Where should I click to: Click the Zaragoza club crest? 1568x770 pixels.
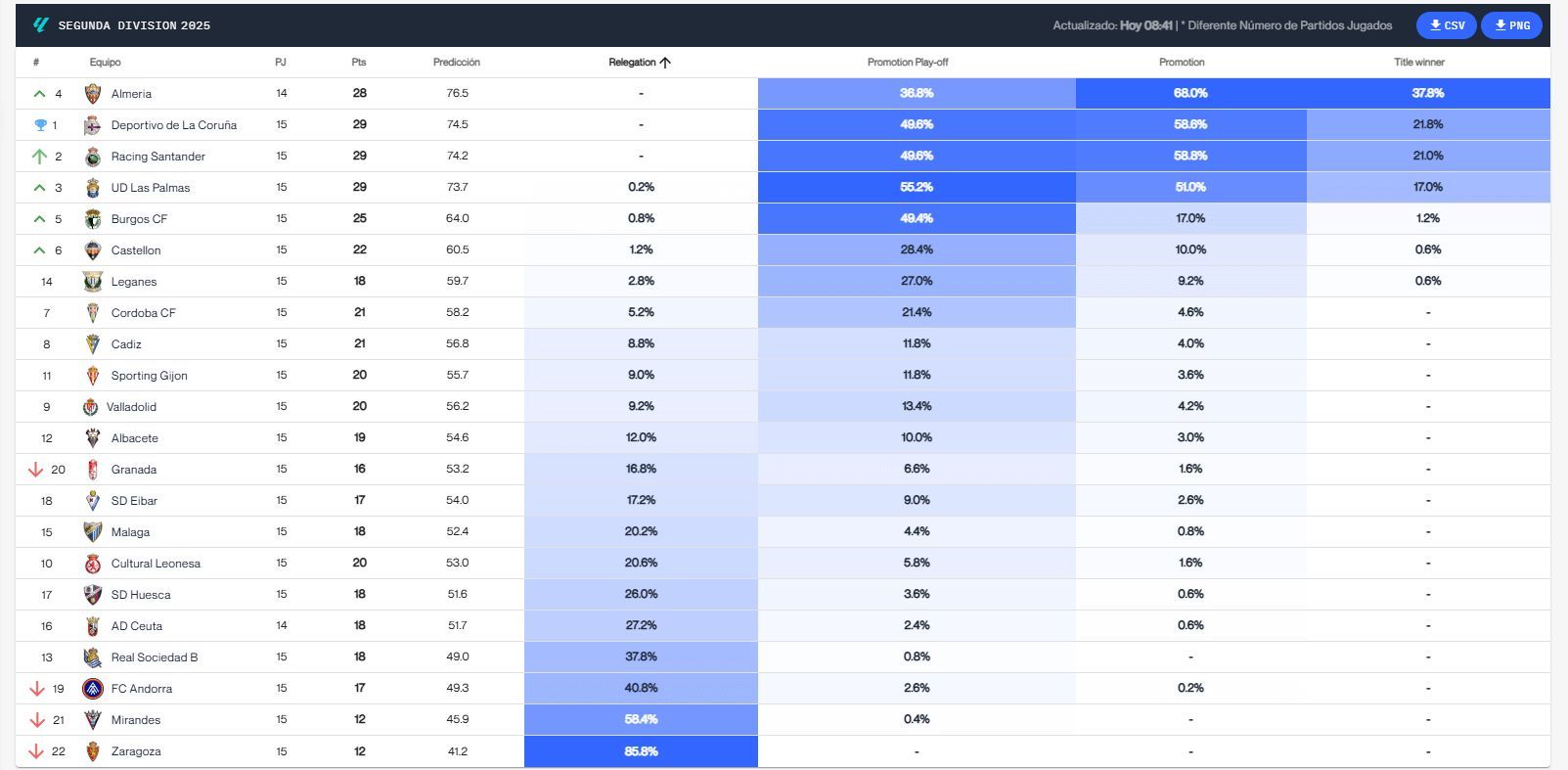point(92,750)
